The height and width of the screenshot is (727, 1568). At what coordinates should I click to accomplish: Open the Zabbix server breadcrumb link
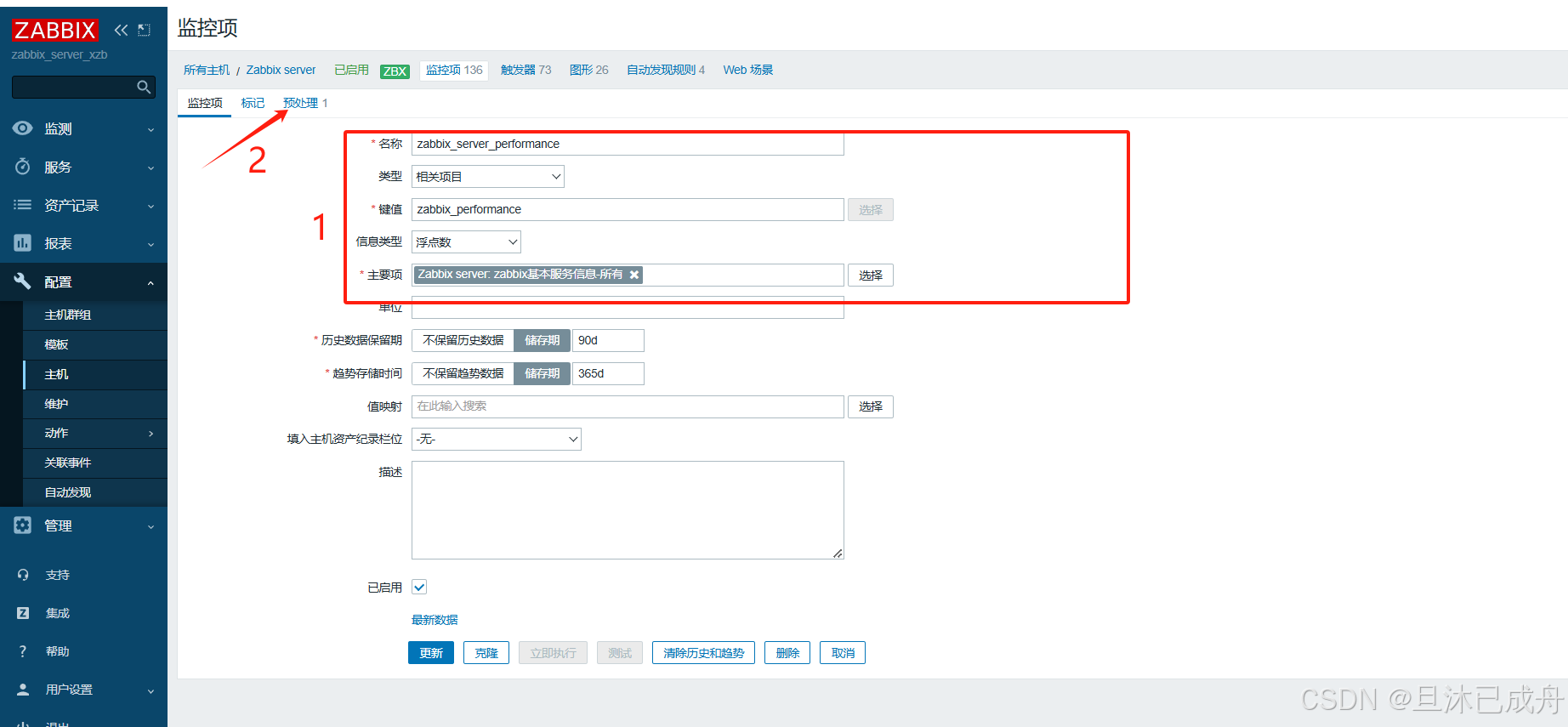(x=281, y=70)
